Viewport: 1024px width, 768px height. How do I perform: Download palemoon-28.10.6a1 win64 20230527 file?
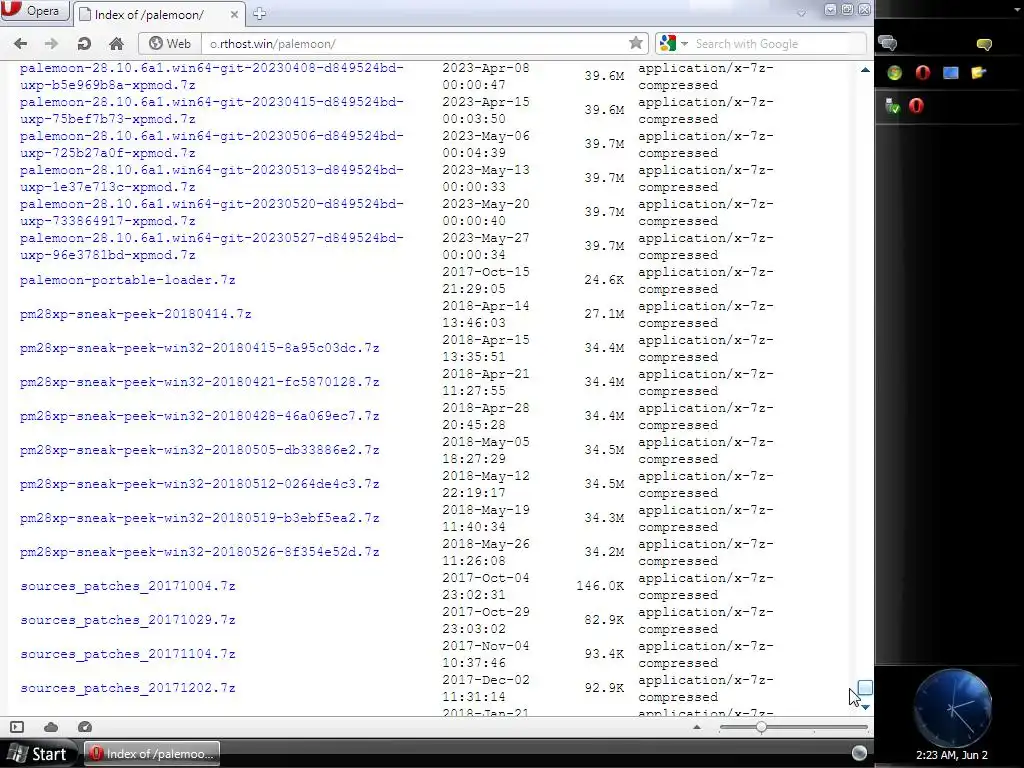point(212,246)
